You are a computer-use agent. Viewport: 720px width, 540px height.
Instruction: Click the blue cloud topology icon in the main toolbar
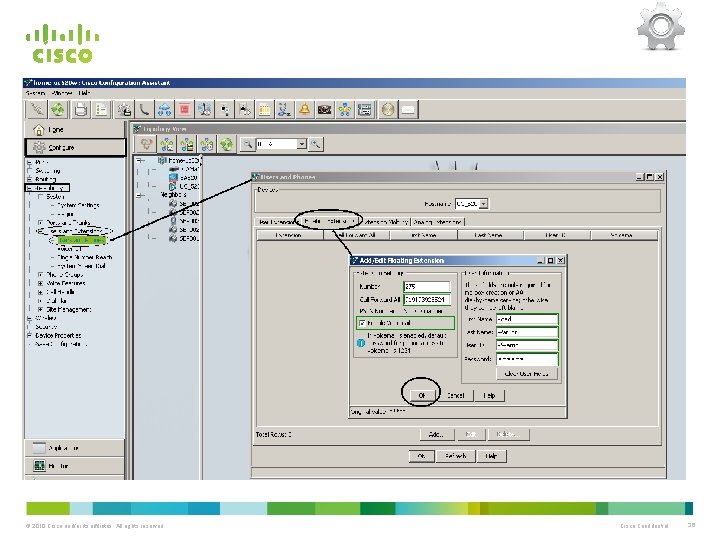164,110
